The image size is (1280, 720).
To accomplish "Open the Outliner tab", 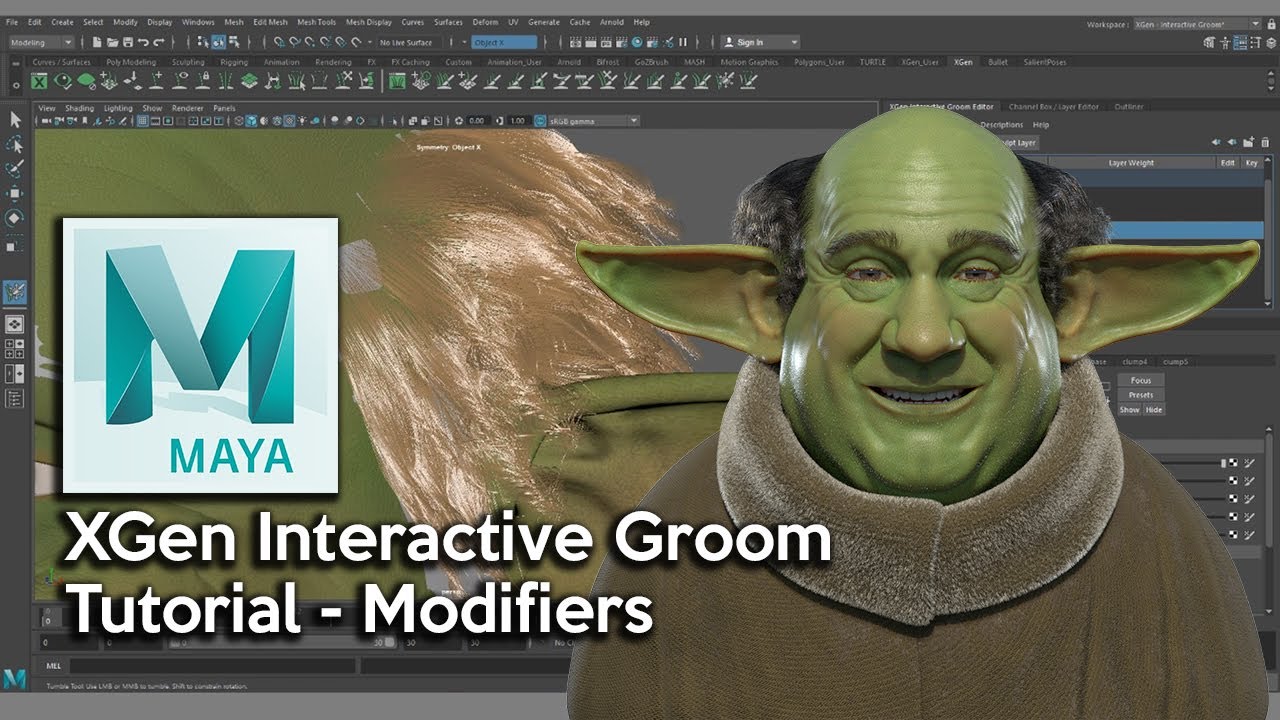I will click(1129, 106).
